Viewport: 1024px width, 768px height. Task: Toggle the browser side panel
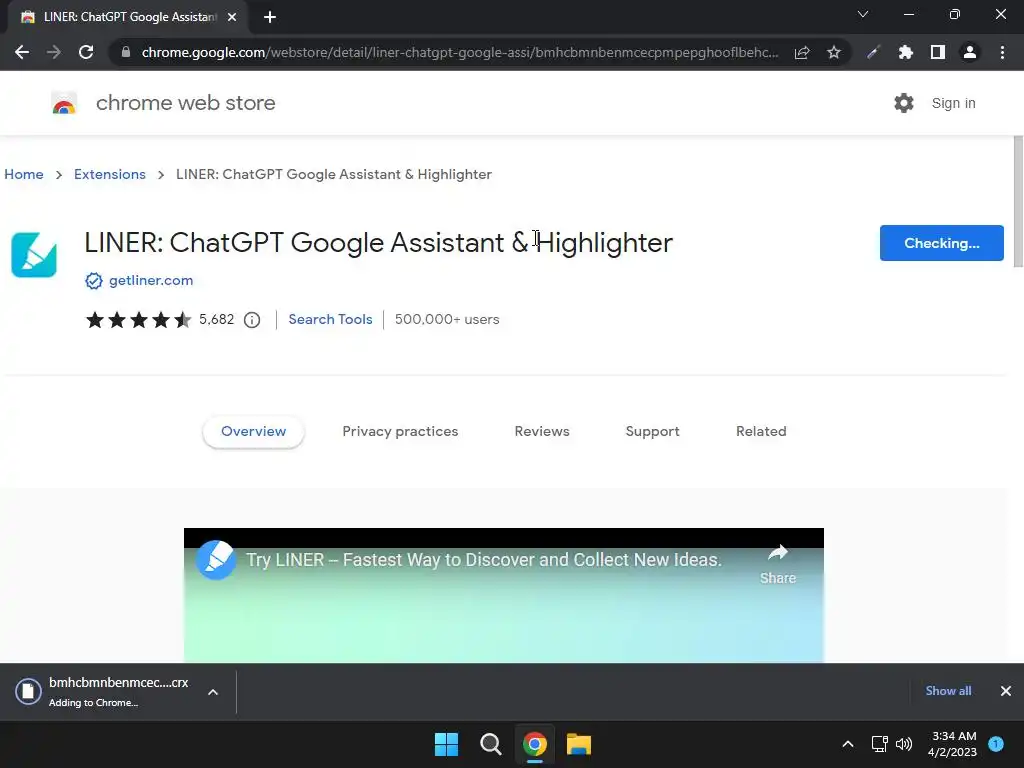pyautogui.click(x=938, y=52)
